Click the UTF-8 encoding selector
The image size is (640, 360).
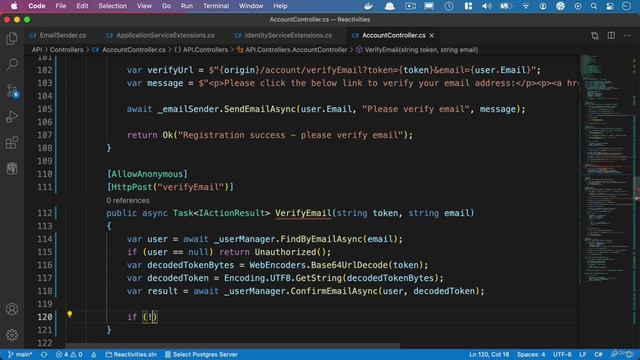(562, 354)
